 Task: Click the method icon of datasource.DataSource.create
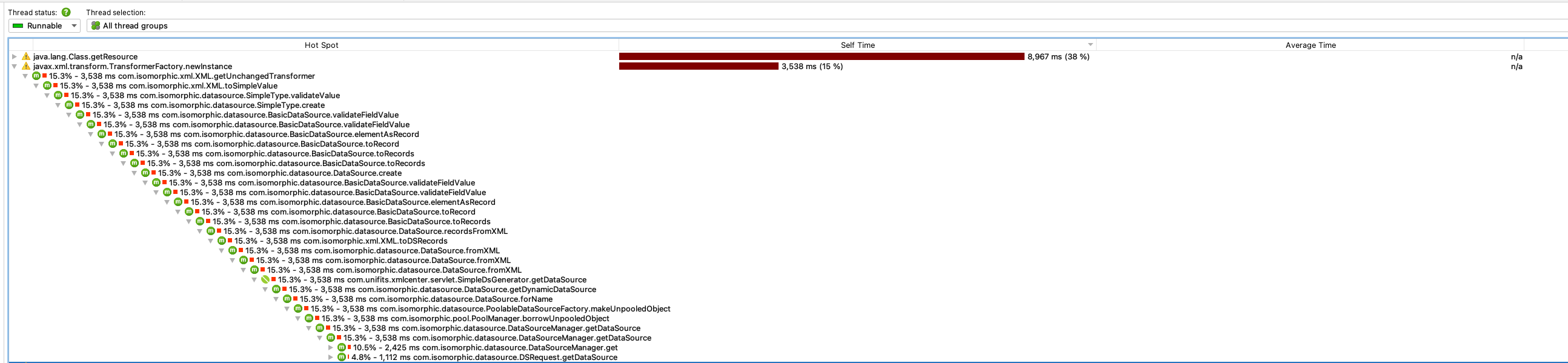145,173
